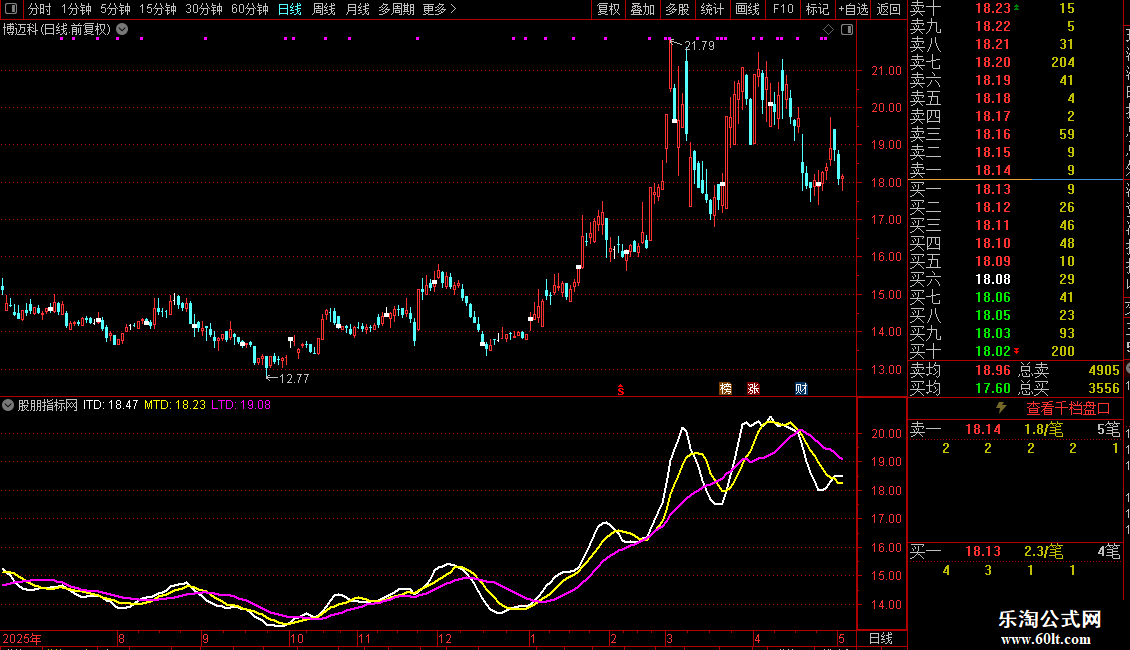Toggle the chart panel layout icon

coord(847,30)
